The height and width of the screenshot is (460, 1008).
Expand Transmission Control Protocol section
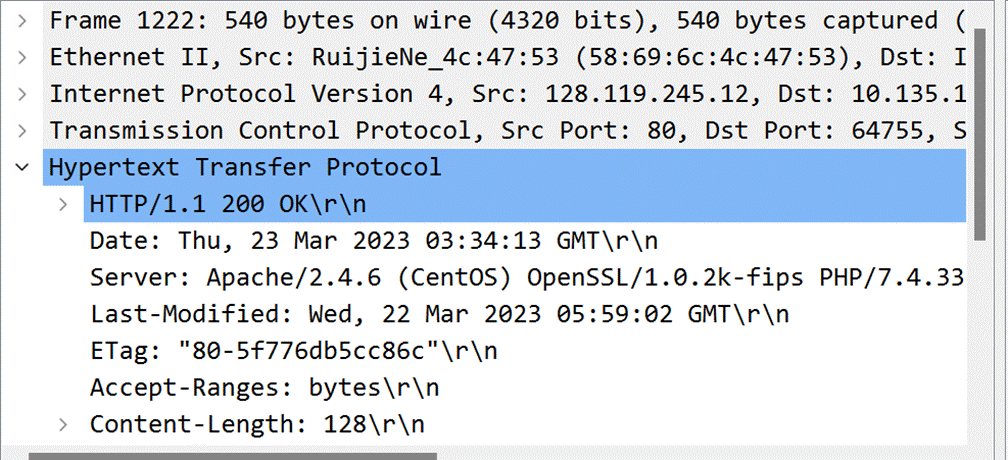[22, 131]
